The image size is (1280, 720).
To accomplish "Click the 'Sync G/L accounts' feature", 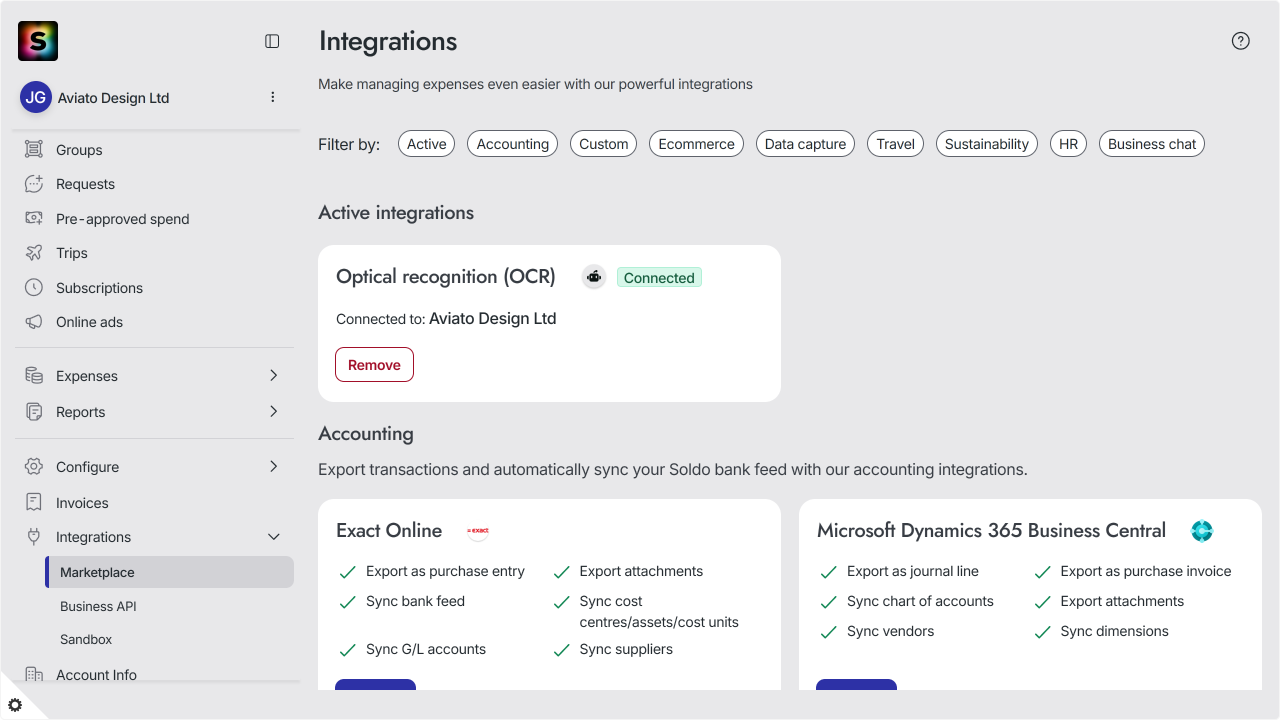I will click(426, 649).
